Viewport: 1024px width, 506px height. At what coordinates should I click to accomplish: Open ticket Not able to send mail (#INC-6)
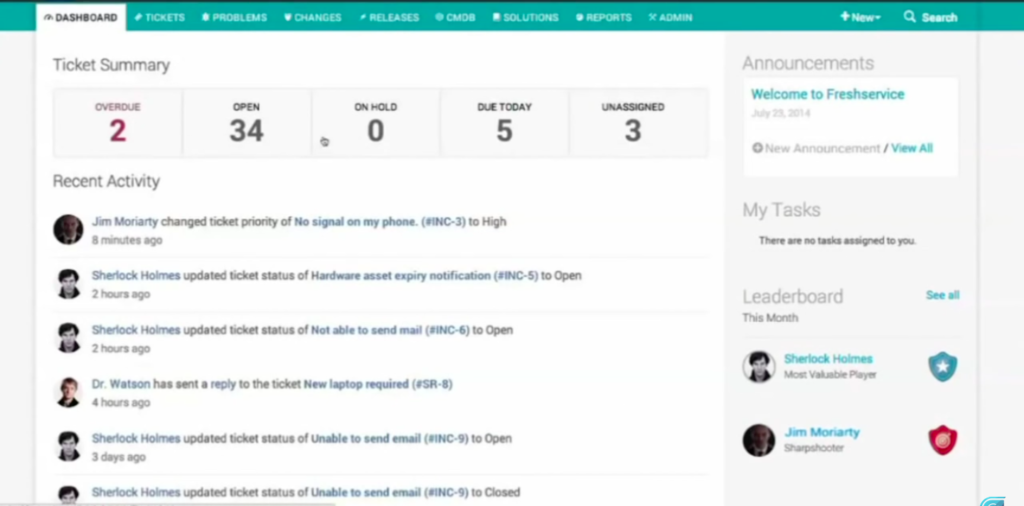tap(390, 330)
